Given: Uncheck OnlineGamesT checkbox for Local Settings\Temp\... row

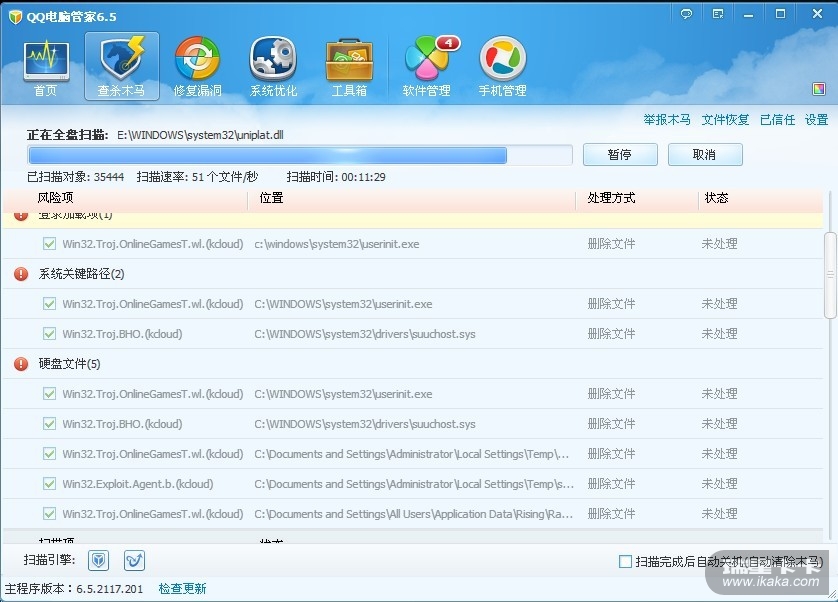Looking at the screenshot, I should pos(49,454).
